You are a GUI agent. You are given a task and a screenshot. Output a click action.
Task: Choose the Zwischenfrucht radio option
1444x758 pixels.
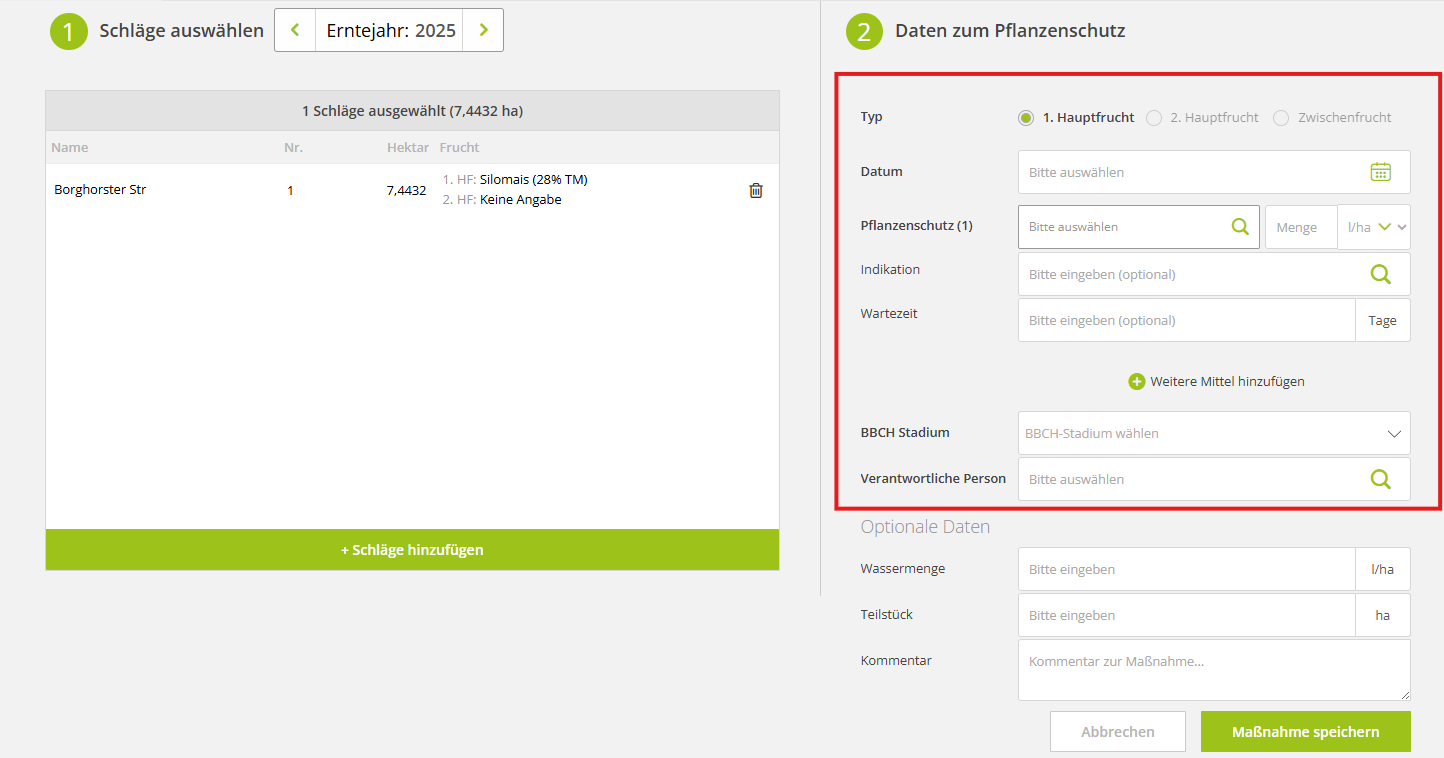tap(1281, 118)
